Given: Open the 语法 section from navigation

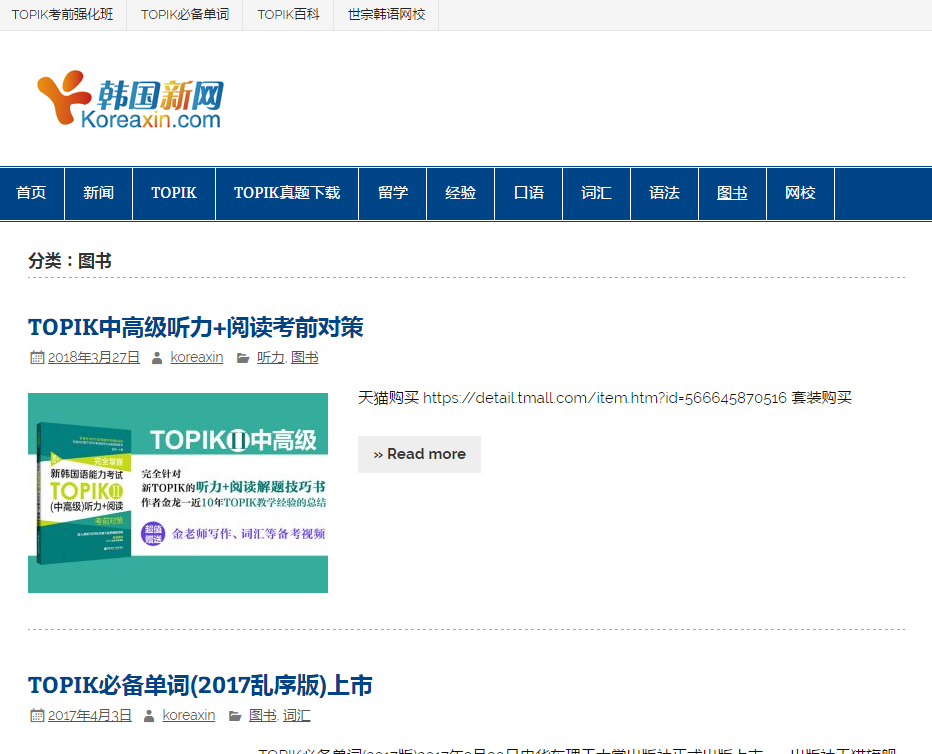Looking at the screenshot, I should pos(664,193).
